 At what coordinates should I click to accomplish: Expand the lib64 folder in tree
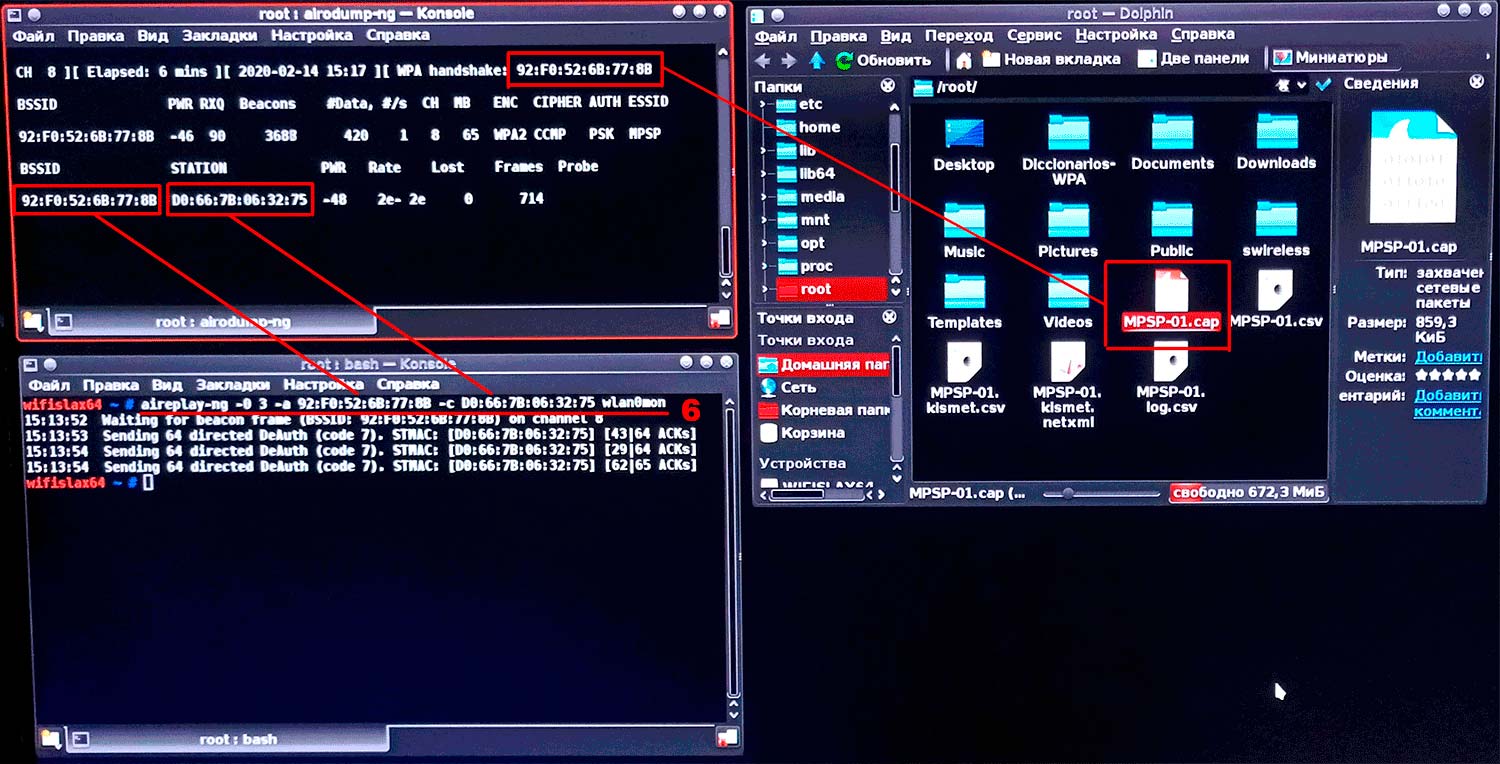[764, 174]
